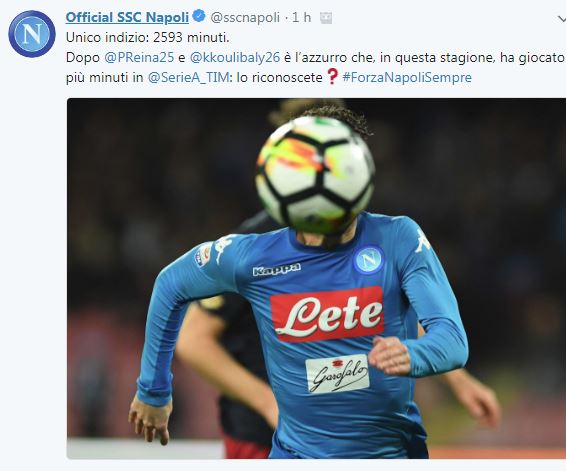Click the SSC Napoli profile avatar

32,34
